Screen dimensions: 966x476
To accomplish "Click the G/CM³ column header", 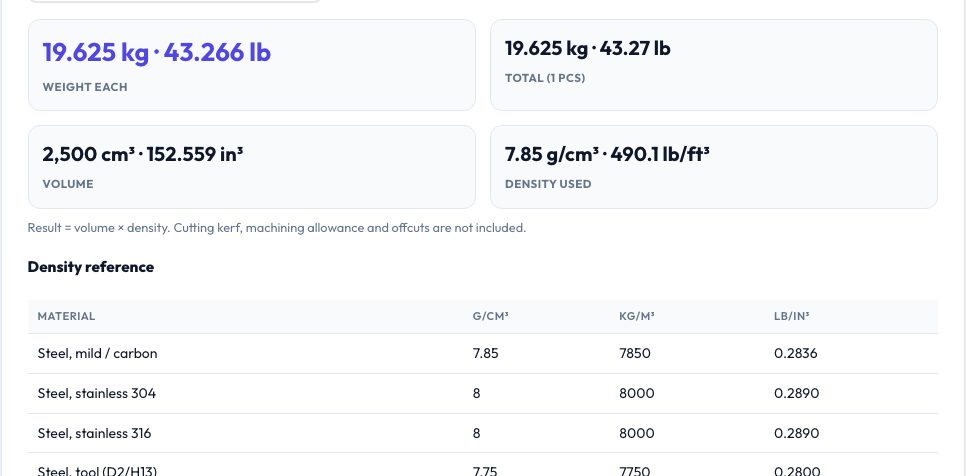I will tap(490, 316).
